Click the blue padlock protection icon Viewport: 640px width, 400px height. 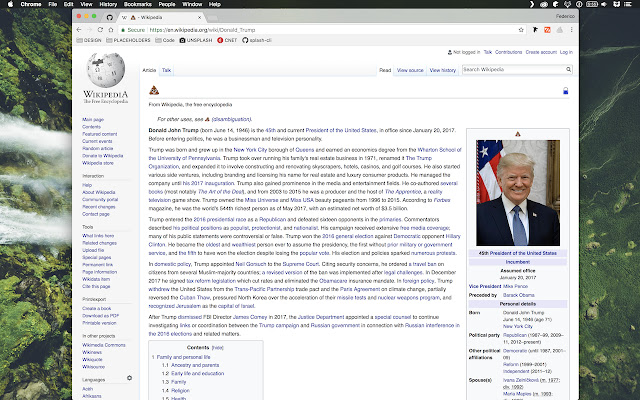[x=565, y=91]
